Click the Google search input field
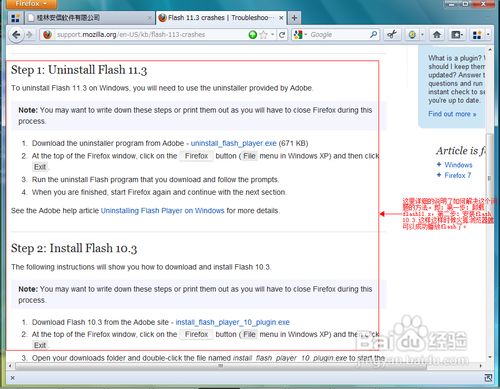The height and width of the screenshot is (389, 500). [x=339, y=35]
